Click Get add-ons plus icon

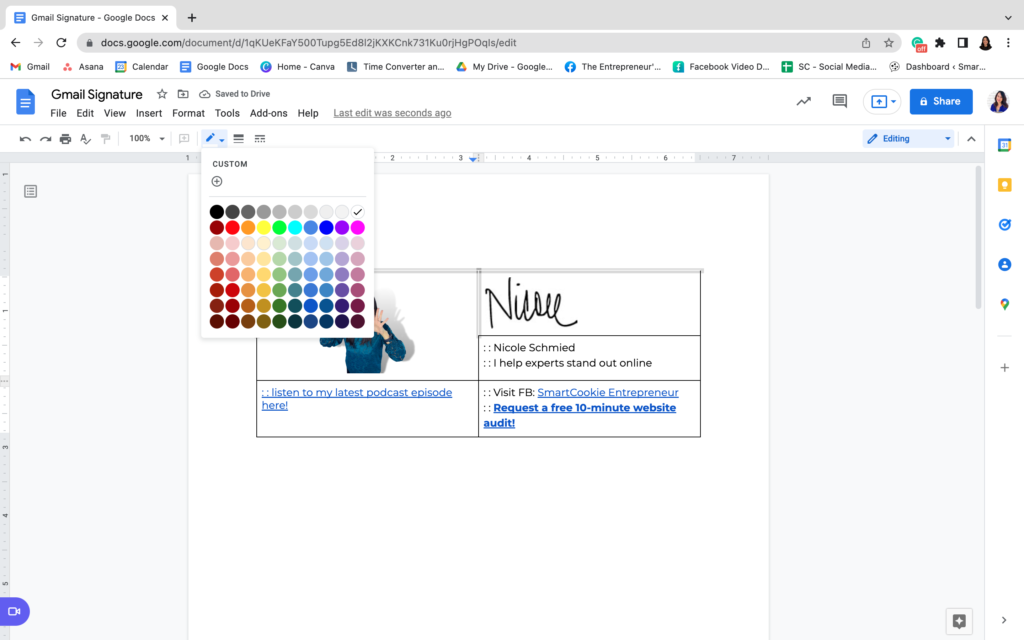pyautogui.click(x=1004, y=368)
